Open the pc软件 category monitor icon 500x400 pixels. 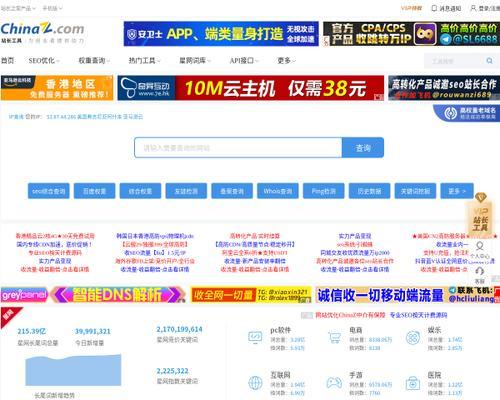point(255,338)
